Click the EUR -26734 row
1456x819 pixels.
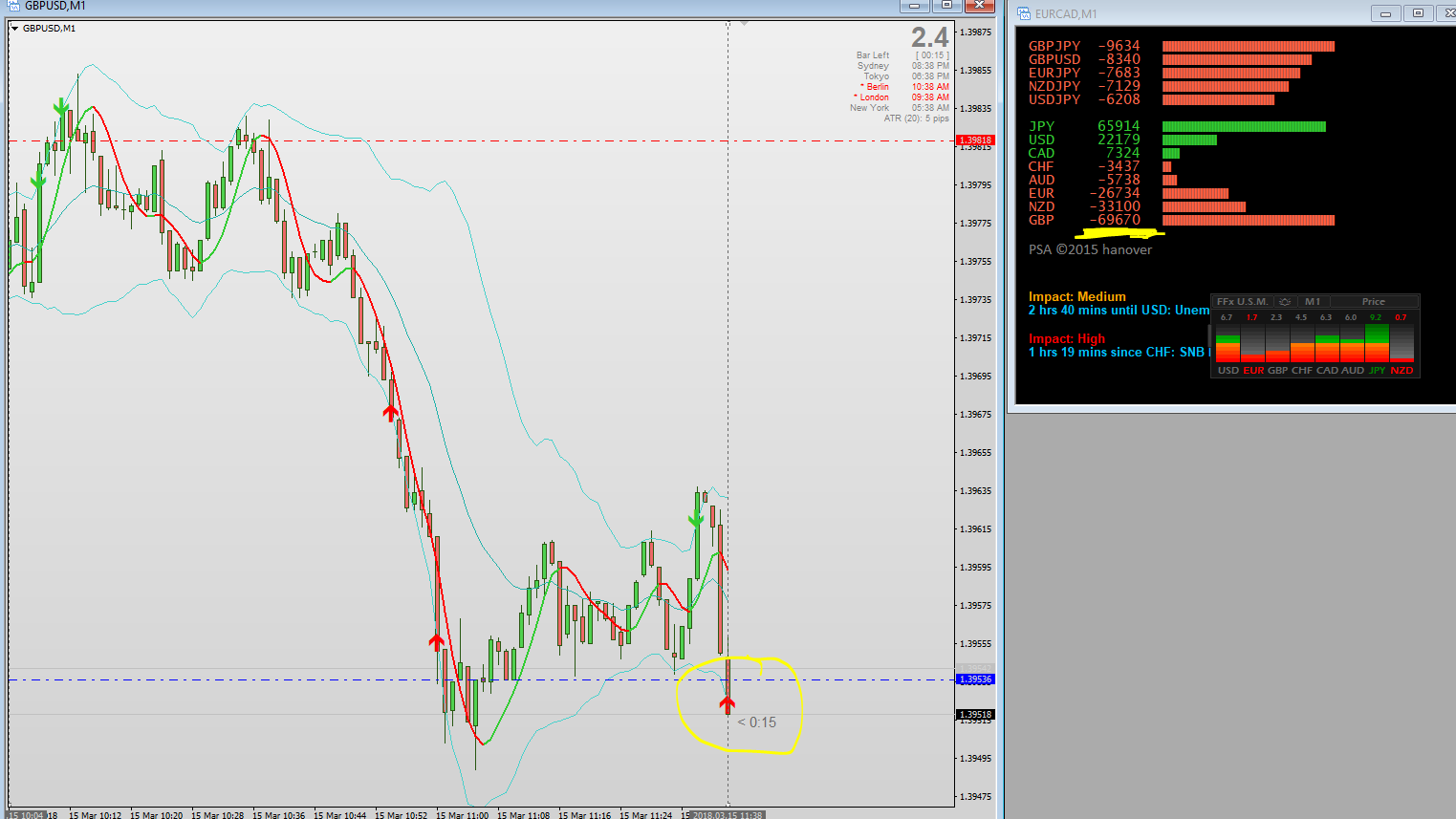(x=1128, y=193)
